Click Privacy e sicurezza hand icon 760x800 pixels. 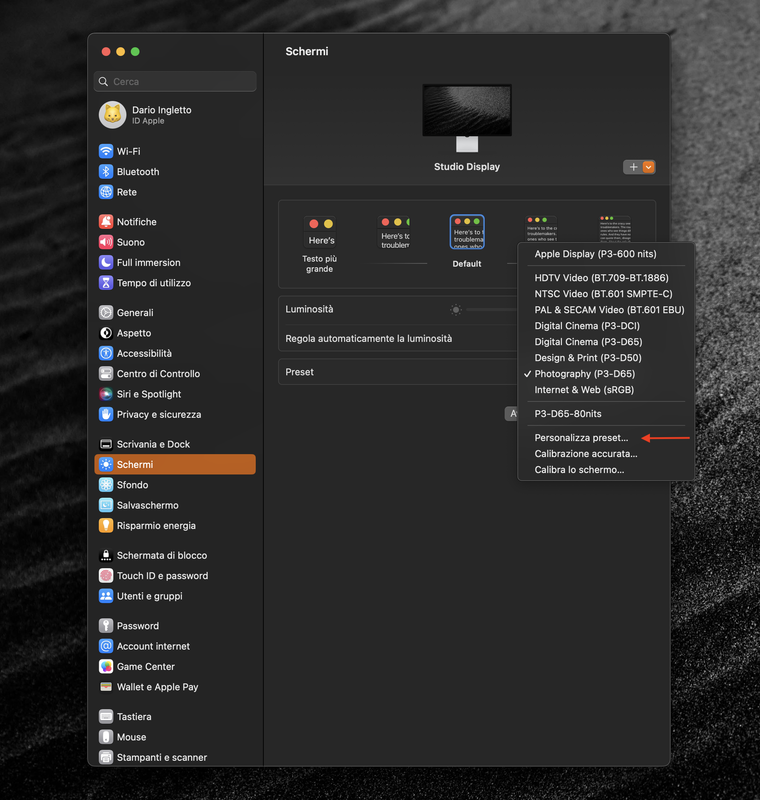click(x=106, y=414)
